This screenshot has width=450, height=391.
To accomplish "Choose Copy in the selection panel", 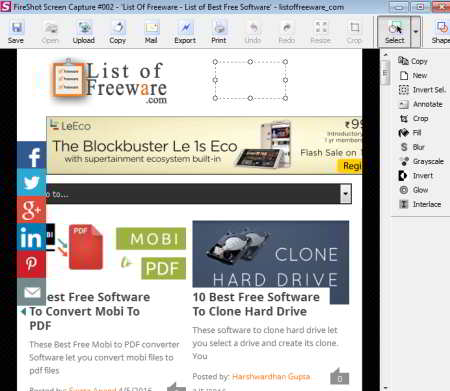I will click(413, 61).
